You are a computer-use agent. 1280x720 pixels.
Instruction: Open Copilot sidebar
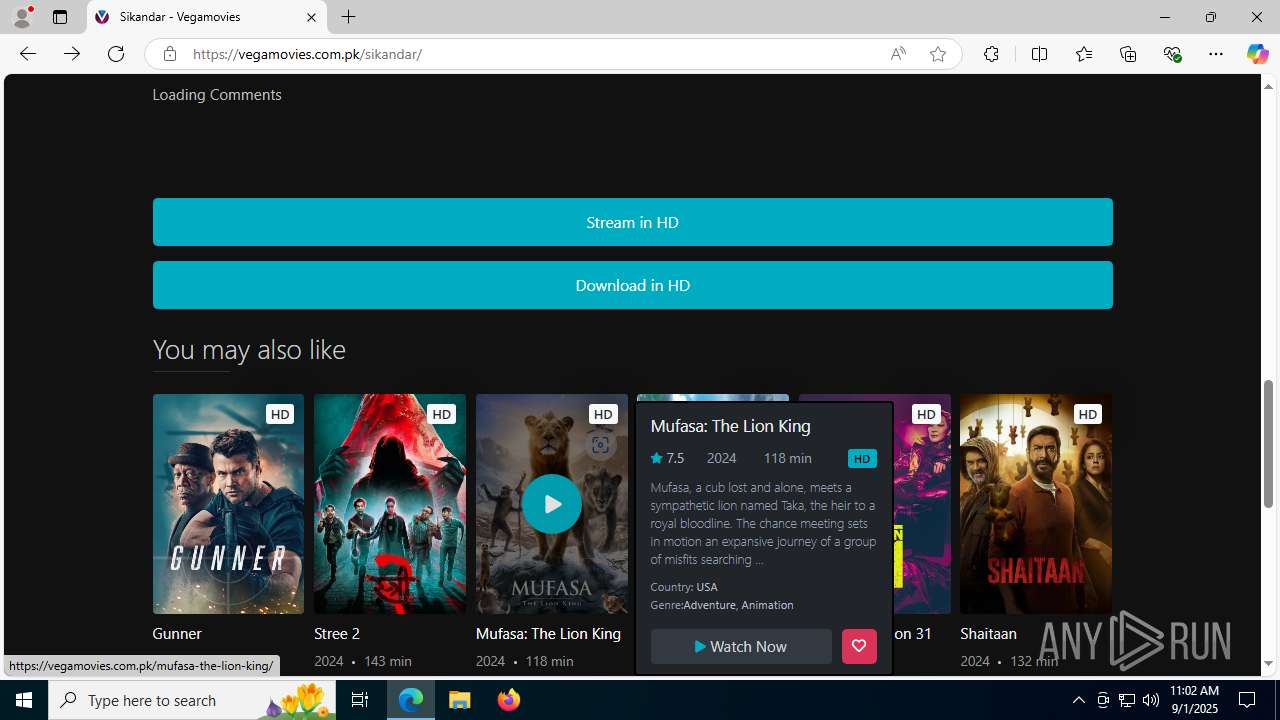(1257, 54)
